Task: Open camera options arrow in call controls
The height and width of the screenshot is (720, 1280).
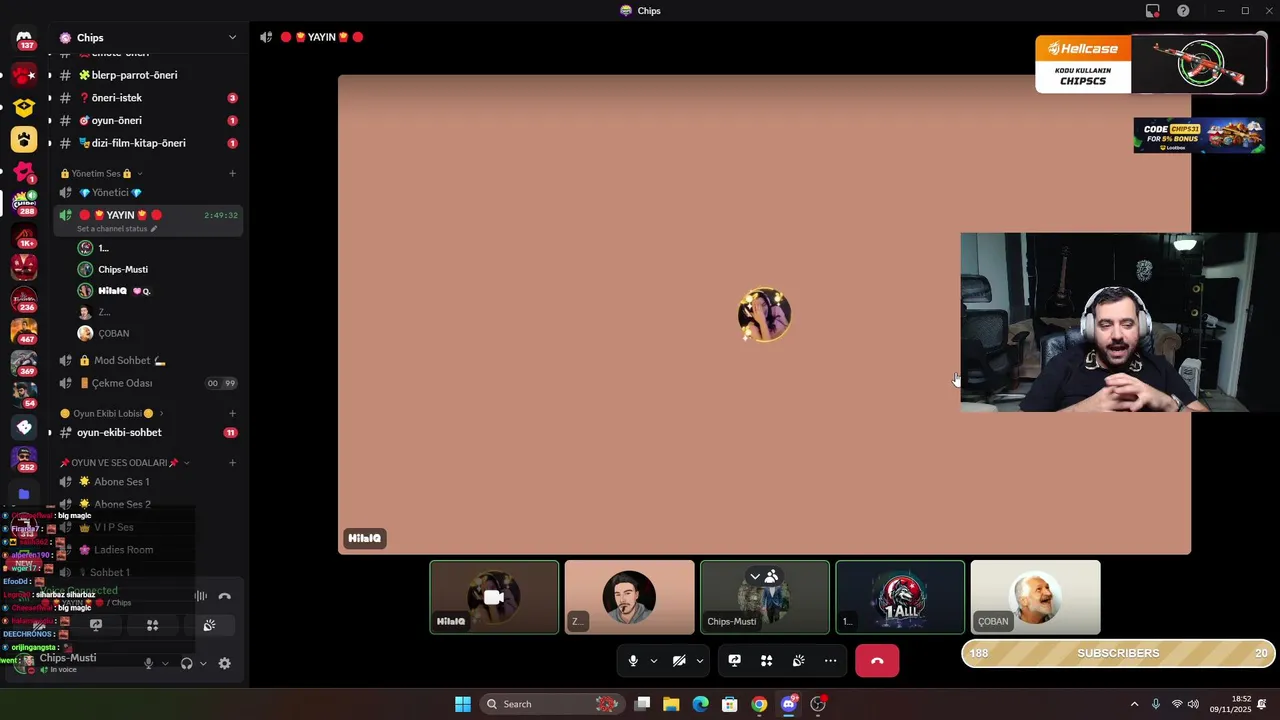Action: click(700, 661)
